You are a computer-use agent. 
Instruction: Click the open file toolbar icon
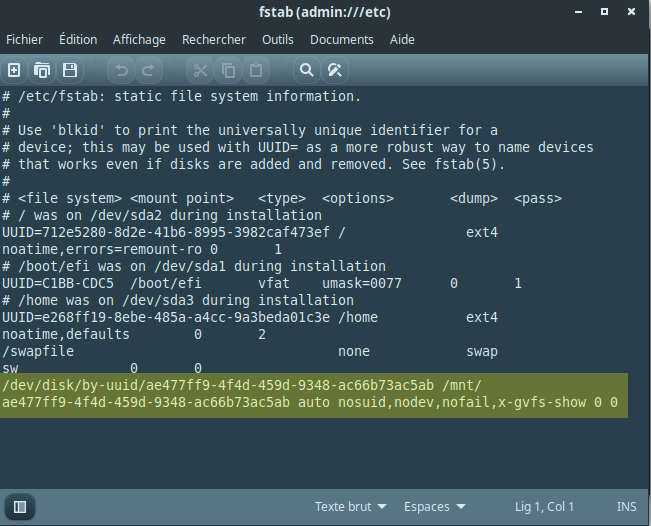pos(42,70)
